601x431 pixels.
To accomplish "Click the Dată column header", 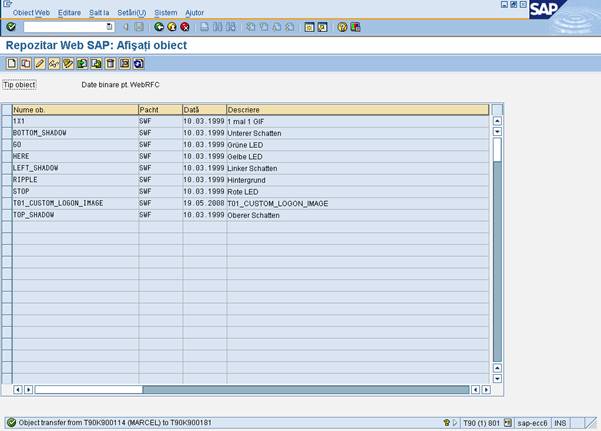I will (204, 110).
